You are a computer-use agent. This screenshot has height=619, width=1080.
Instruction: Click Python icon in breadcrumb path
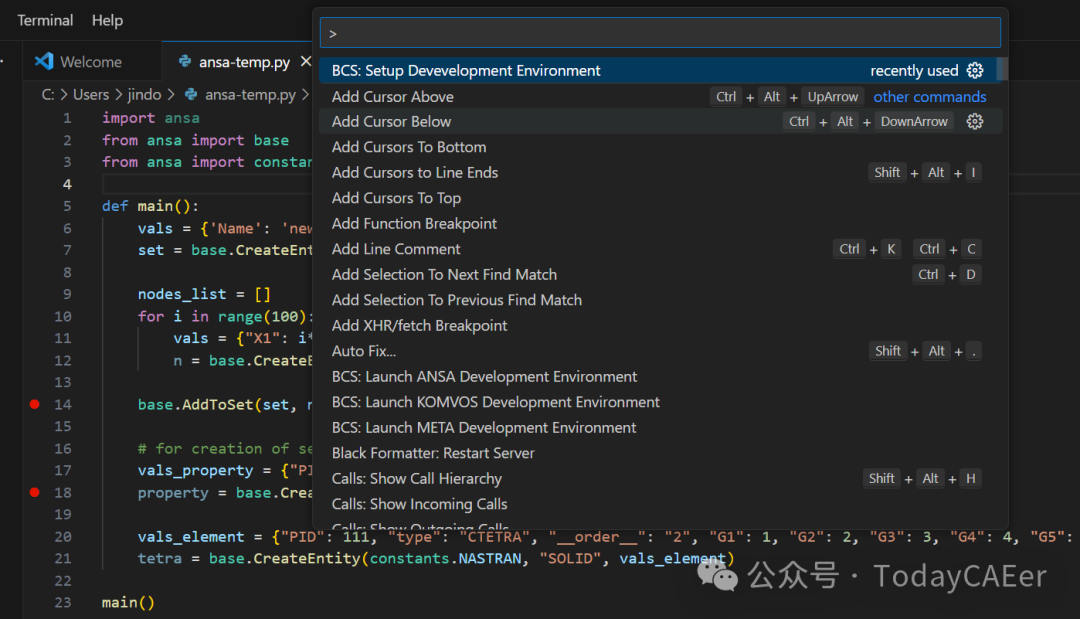click(191, 94)
